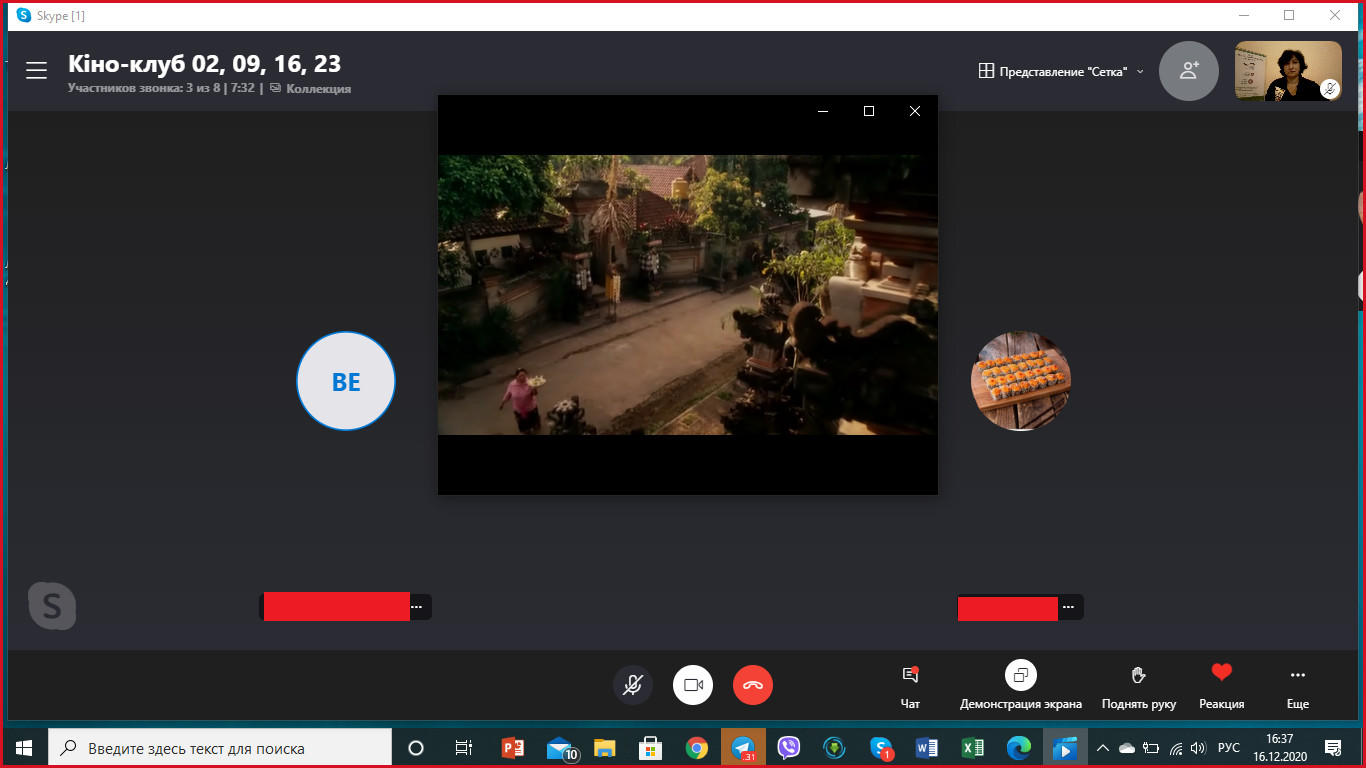Click the sushi picture participant avatar
1366x768 pixels.
[1021, 381]
